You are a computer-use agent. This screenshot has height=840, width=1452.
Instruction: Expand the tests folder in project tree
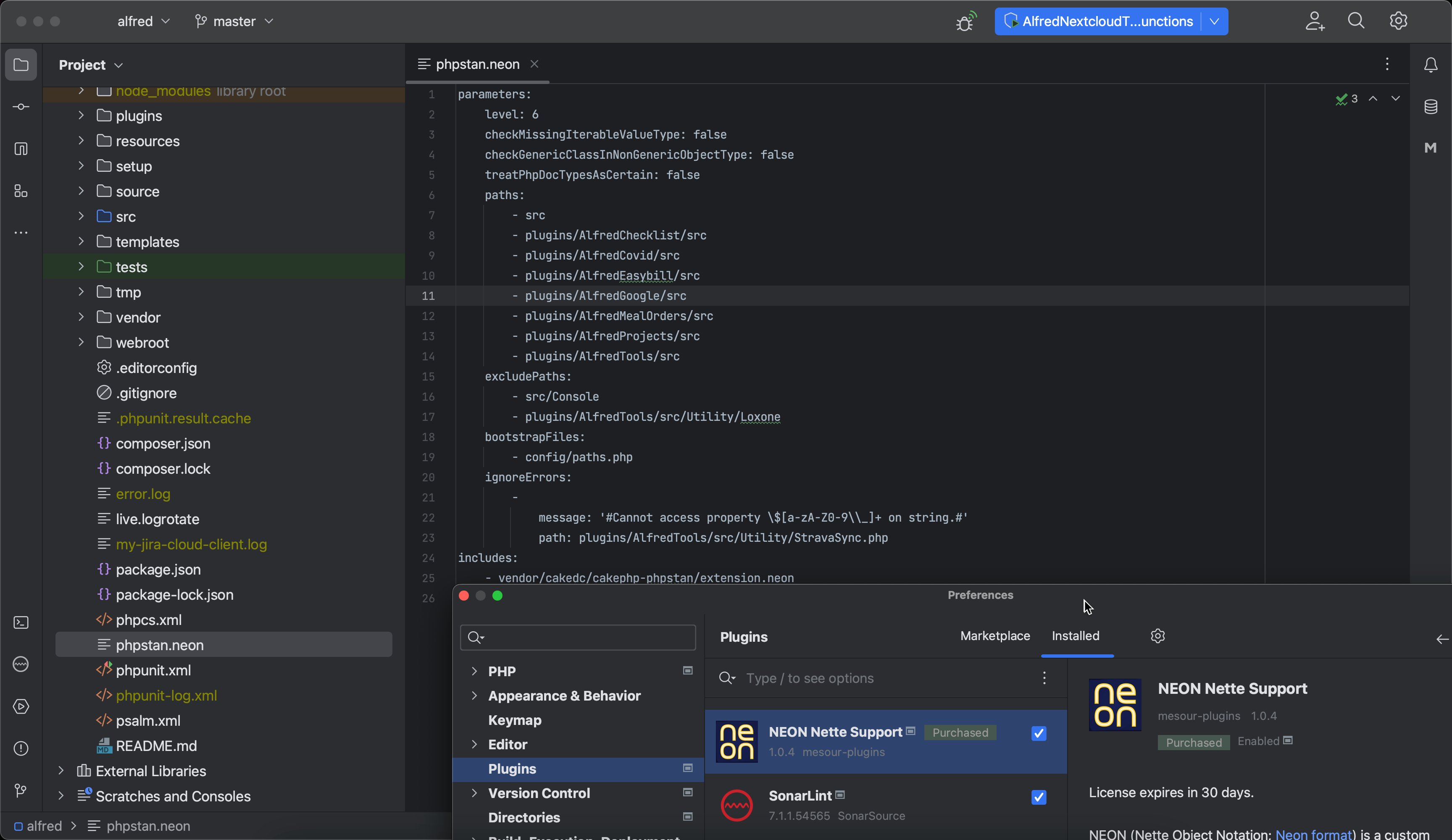coord(81,267)
